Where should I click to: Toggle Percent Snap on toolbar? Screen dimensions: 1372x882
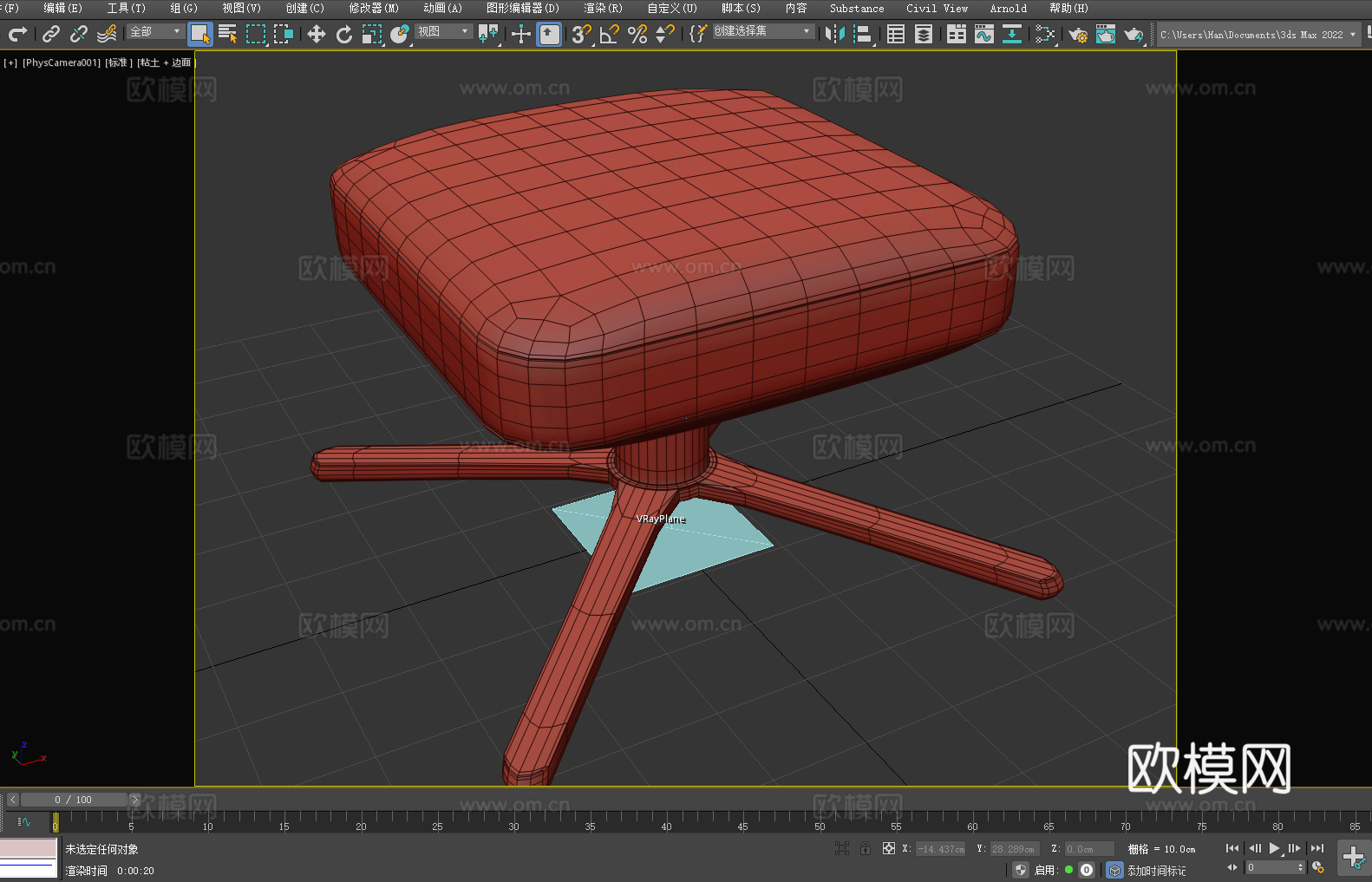[637, 34]
